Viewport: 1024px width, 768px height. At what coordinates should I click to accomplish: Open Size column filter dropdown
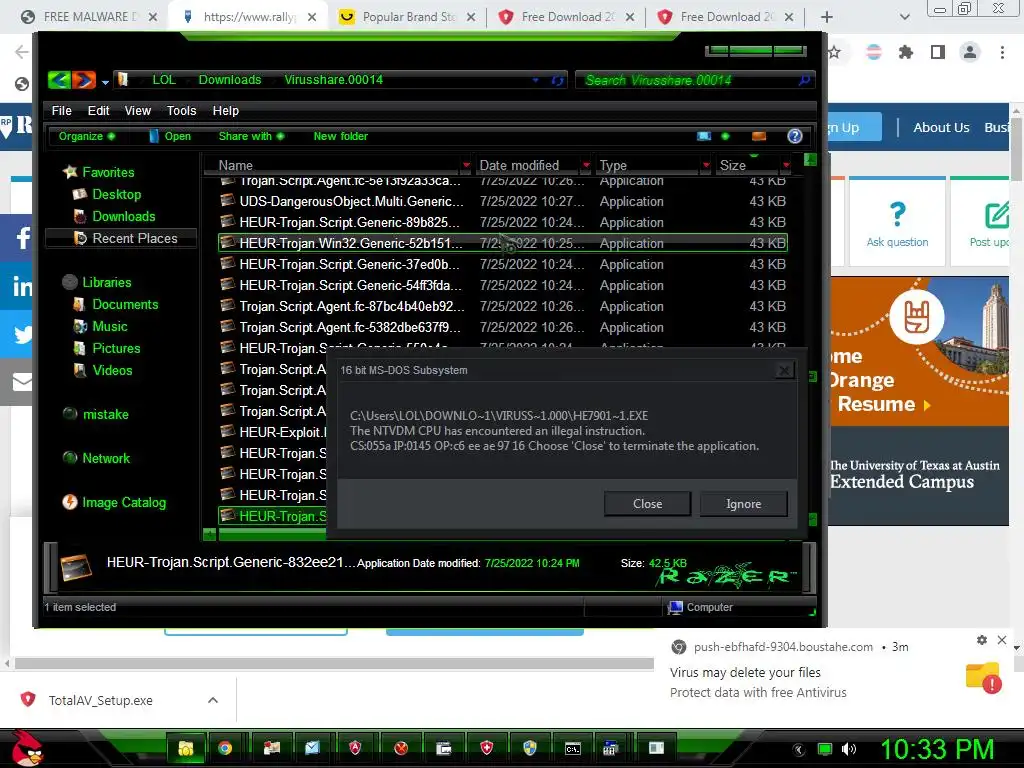click(x=786, y=165)
